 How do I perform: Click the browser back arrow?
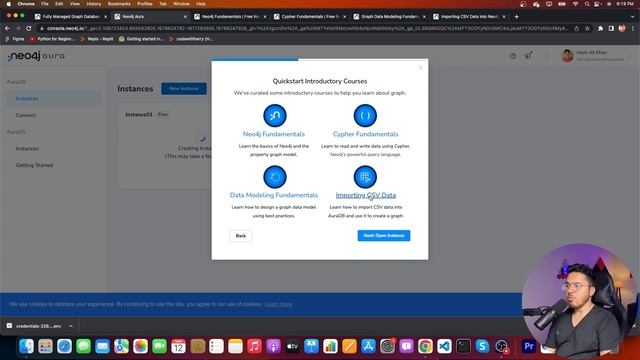7,28
